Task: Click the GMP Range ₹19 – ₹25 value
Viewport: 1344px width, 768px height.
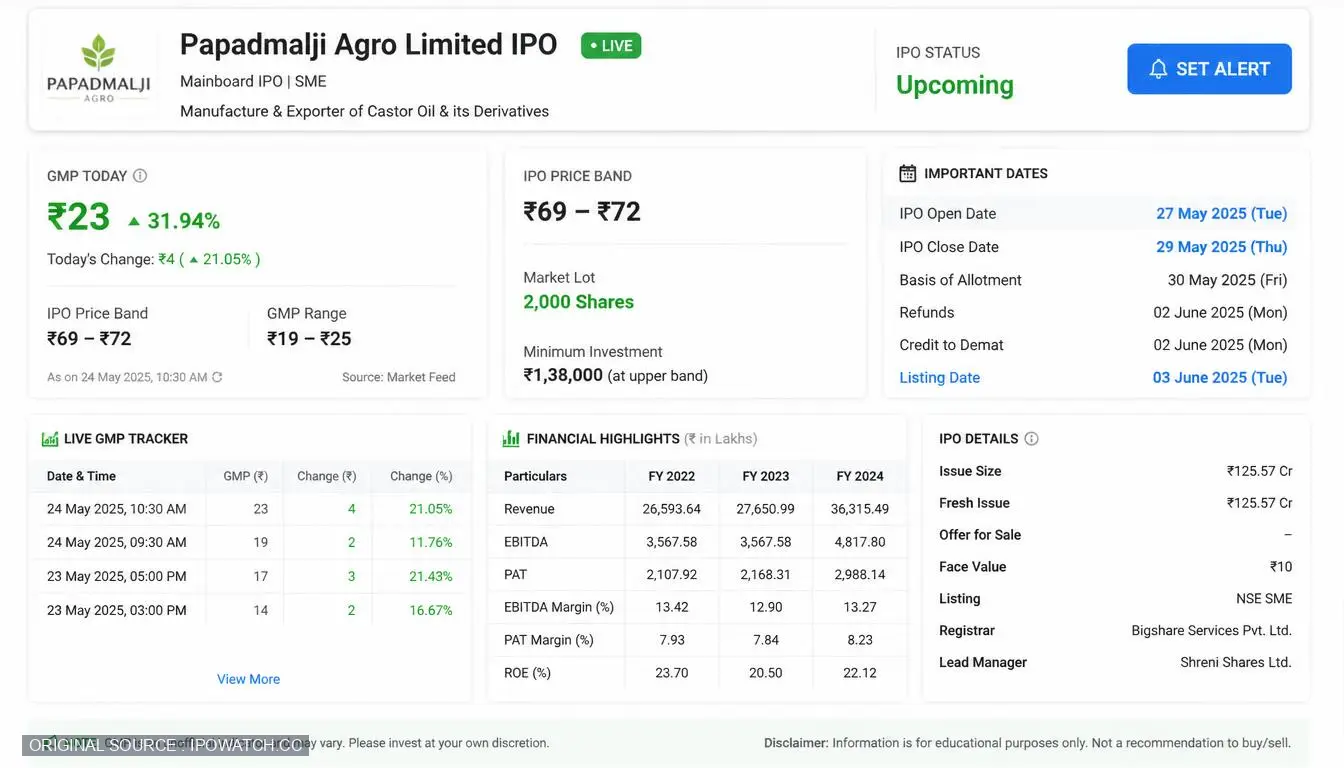Action: tap(309, 339)
